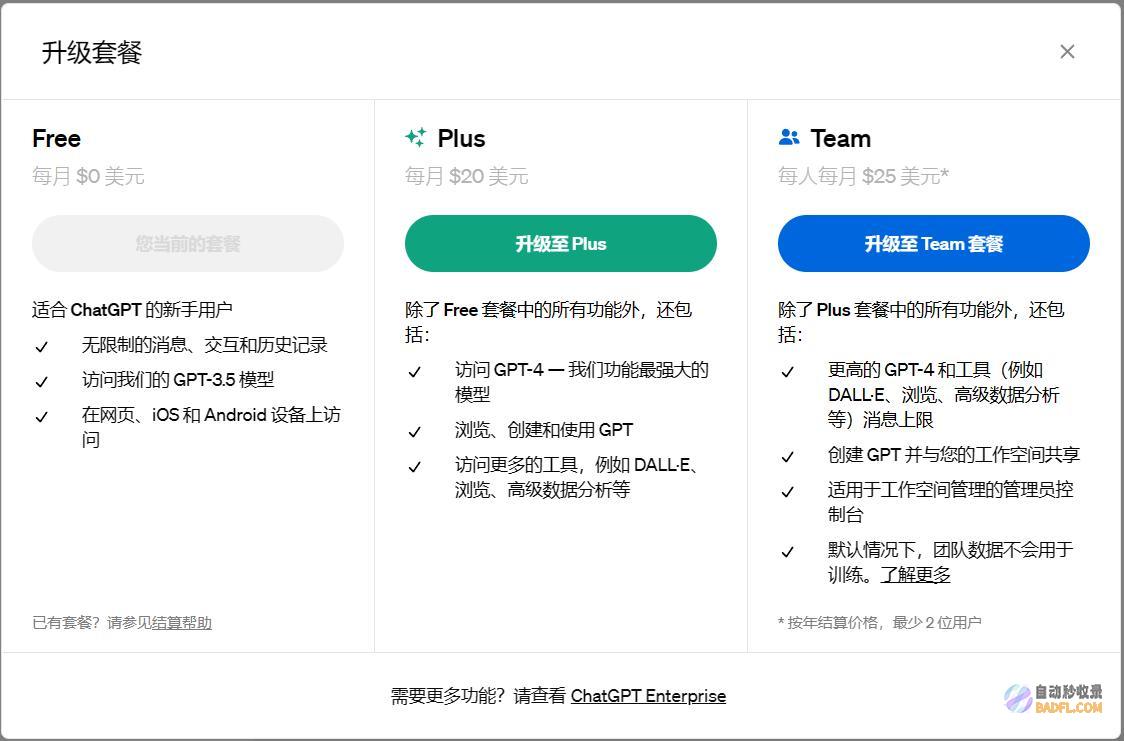Click 更高的 GPT-4 和工具 消息上限 text
Viewport: 1124px width, 741px height.
(x=943, y=394)
